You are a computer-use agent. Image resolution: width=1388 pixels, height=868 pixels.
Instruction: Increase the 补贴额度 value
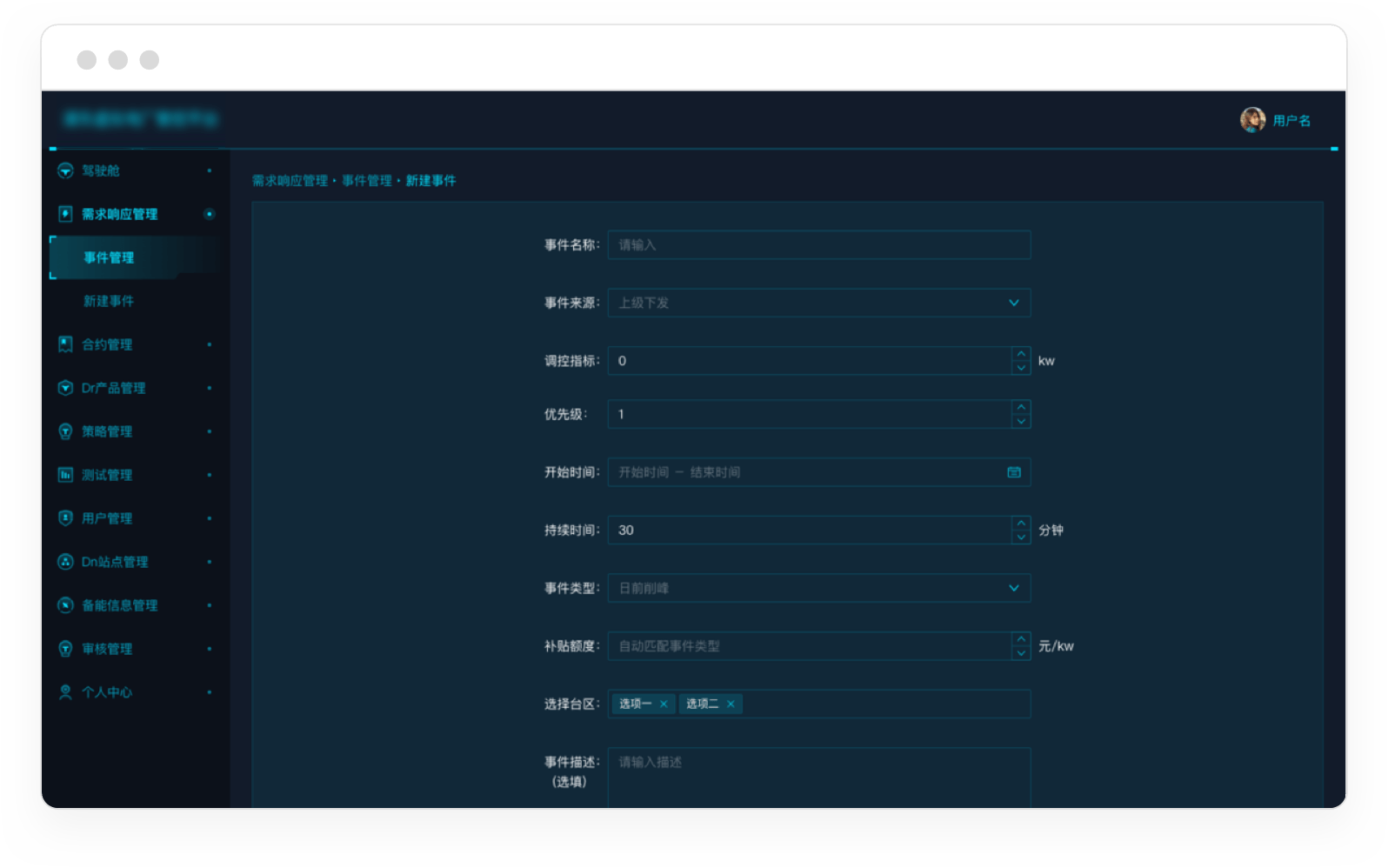1021,639
